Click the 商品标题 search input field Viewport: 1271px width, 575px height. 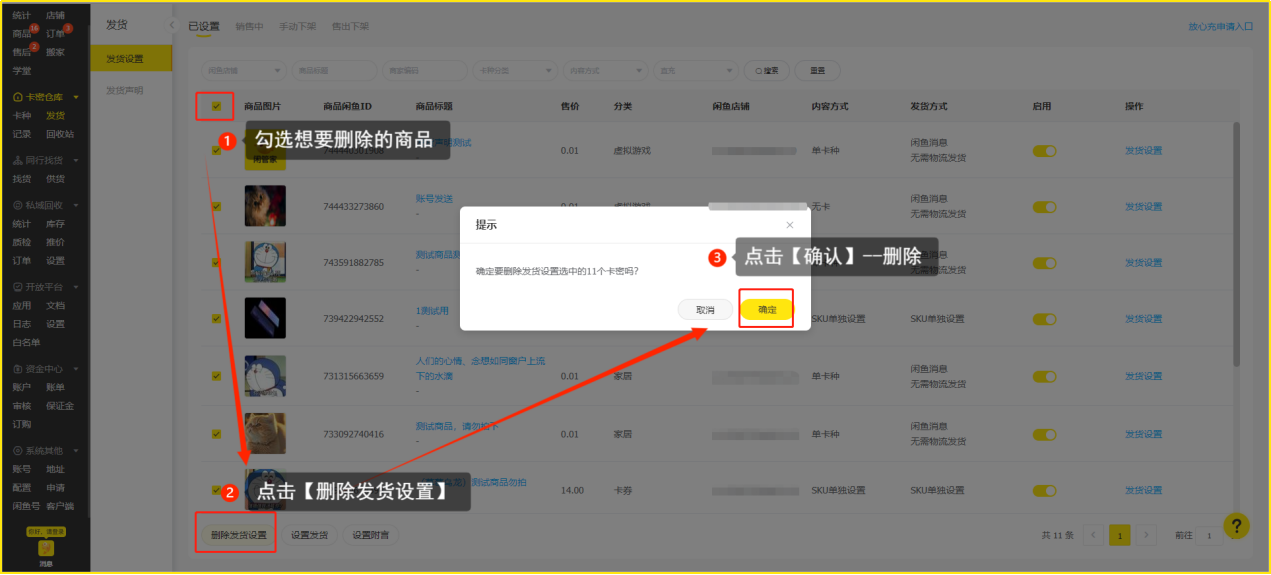click(x=334, y=71)
